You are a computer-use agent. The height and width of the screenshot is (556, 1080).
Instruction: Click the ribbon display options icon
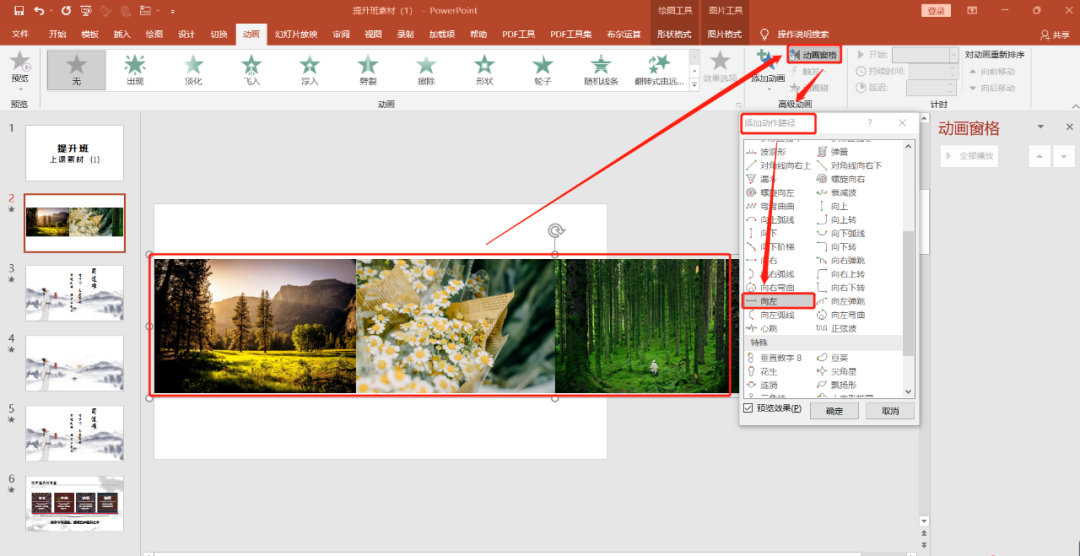coord(972,10)
